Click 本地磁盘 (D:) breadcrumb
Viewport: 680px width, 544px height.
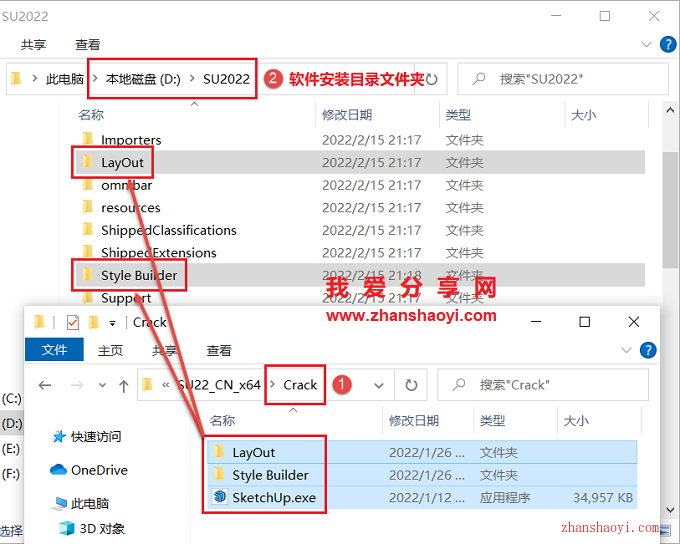pyautogui.click(x=143, y=79)
